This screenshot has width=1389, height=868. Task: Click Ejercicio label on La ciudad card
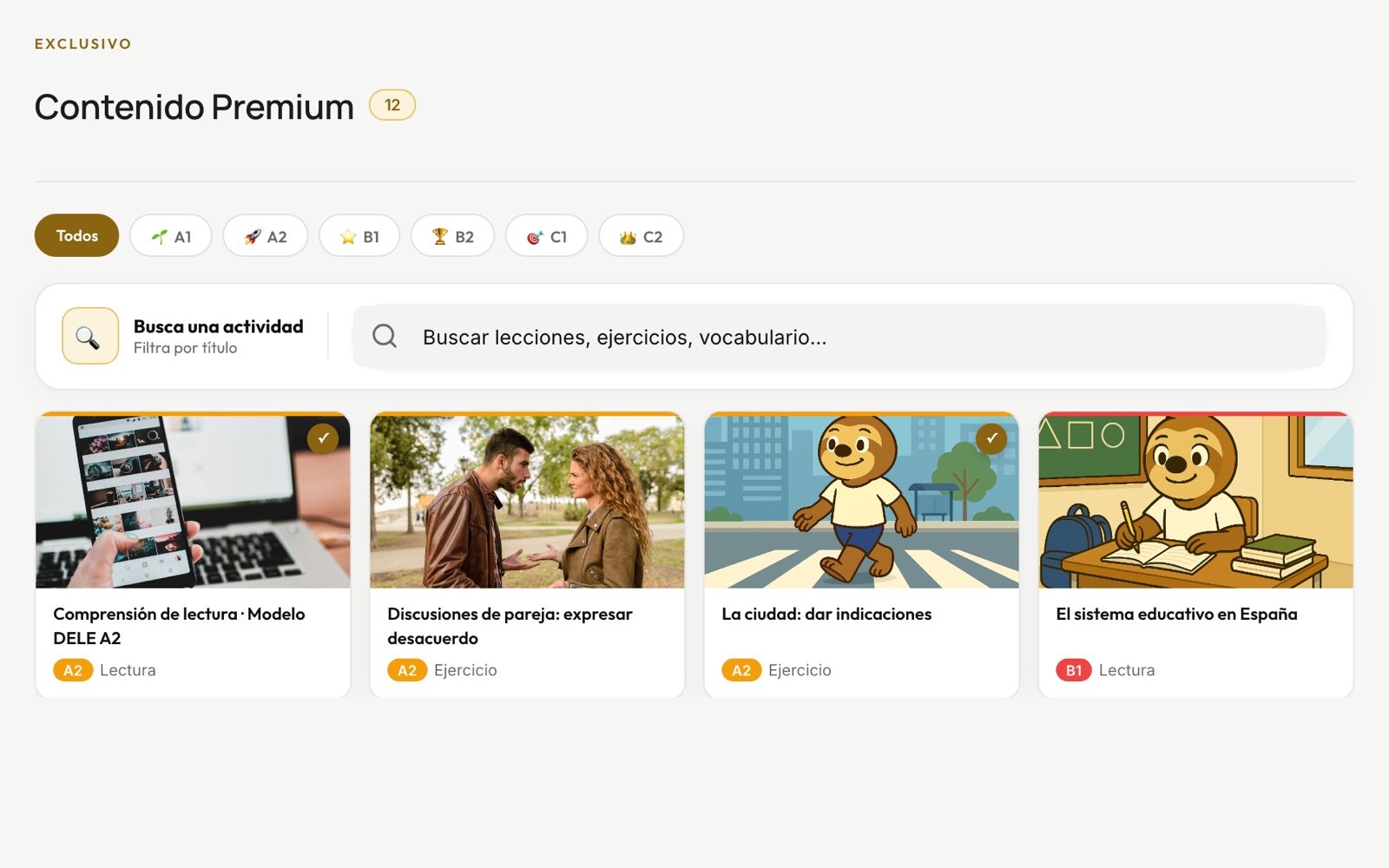800,670
